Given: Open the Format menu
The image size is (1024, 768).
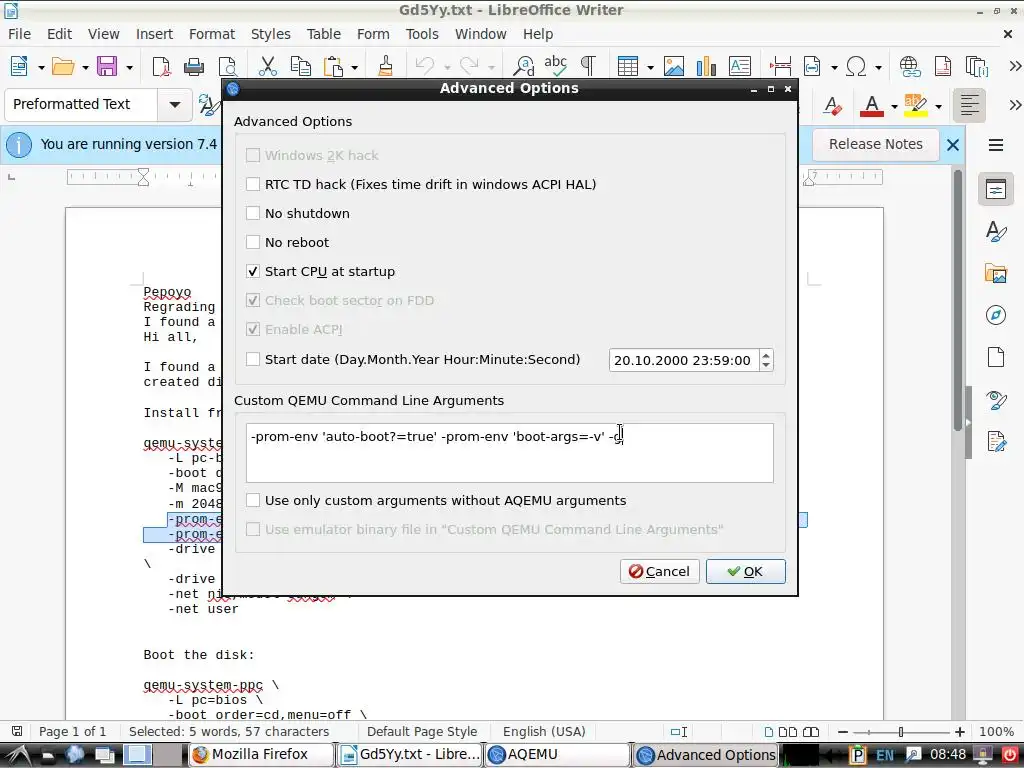Looking at the screenshot, I should click(212, 34).
